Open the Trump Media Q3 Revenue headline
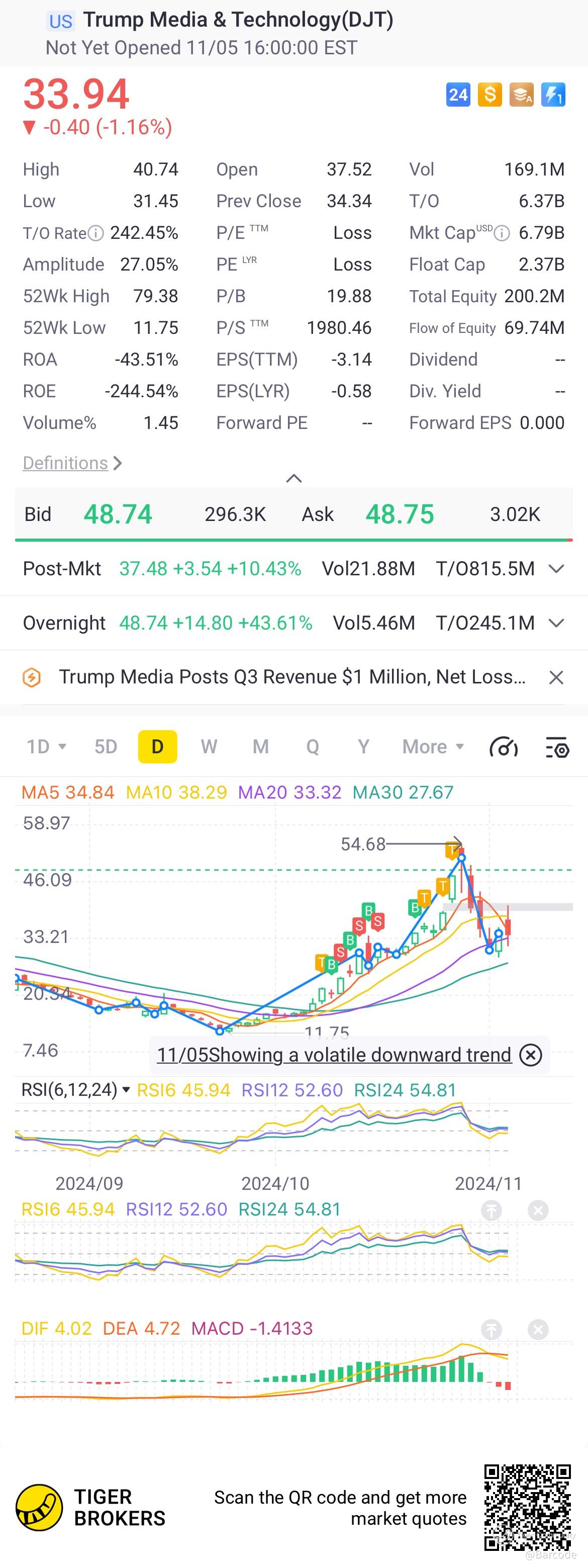Screen dimensions: 588x1568 coord(292,677)
